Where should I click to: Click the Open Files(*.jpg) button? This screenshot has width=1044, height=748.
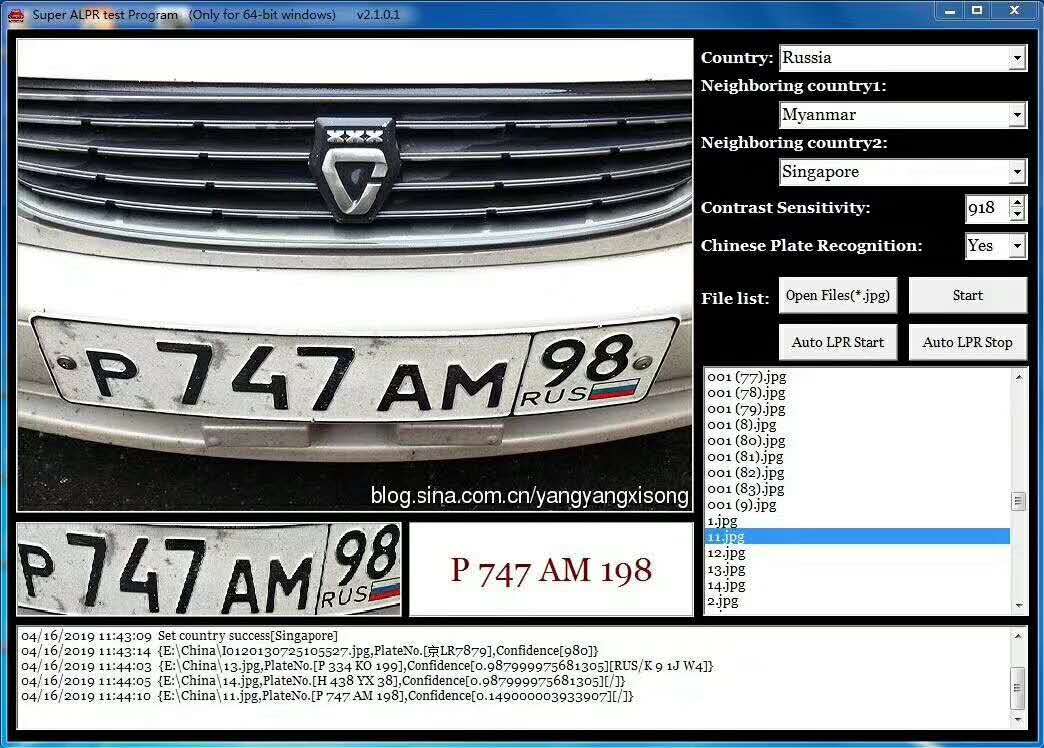point(838,295)
